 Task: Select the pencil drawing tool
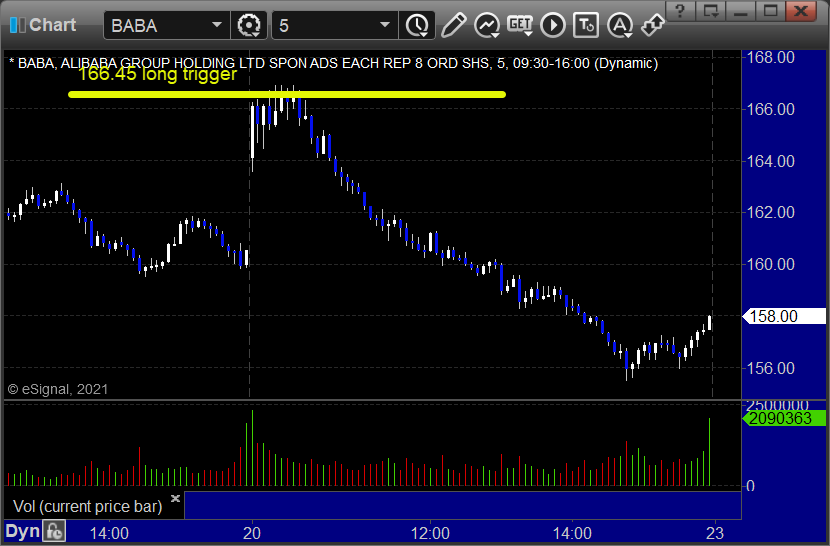453,25
